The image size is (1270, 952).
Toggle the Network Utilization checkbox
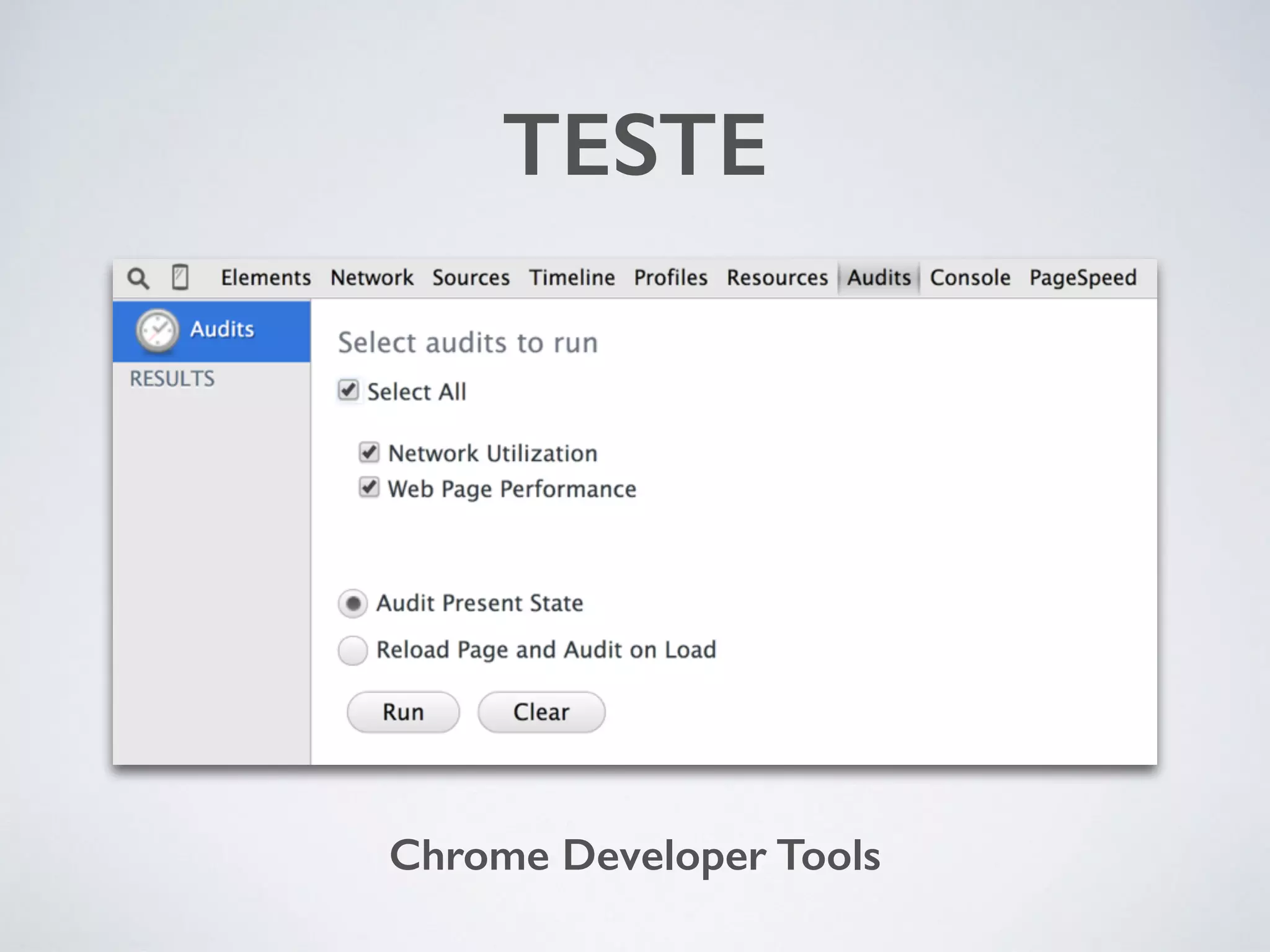(x=369, y=452)
